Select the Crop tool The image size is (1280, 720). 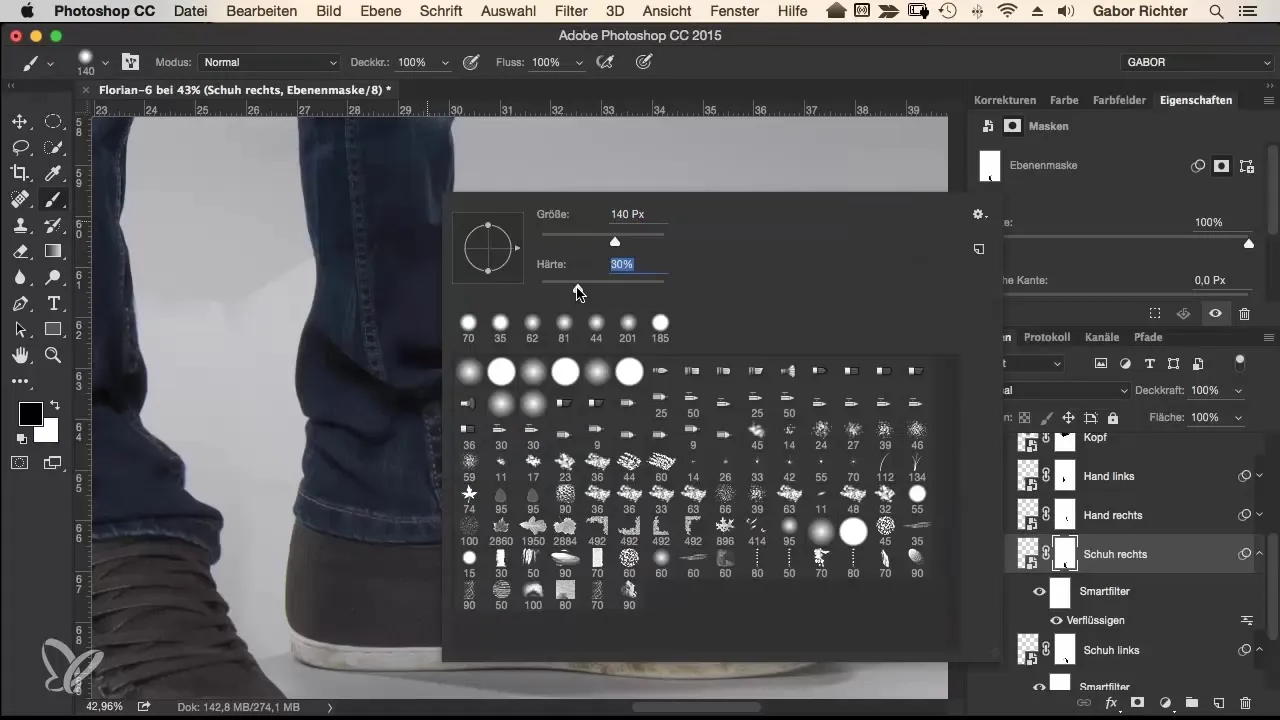tap(19, 174)
